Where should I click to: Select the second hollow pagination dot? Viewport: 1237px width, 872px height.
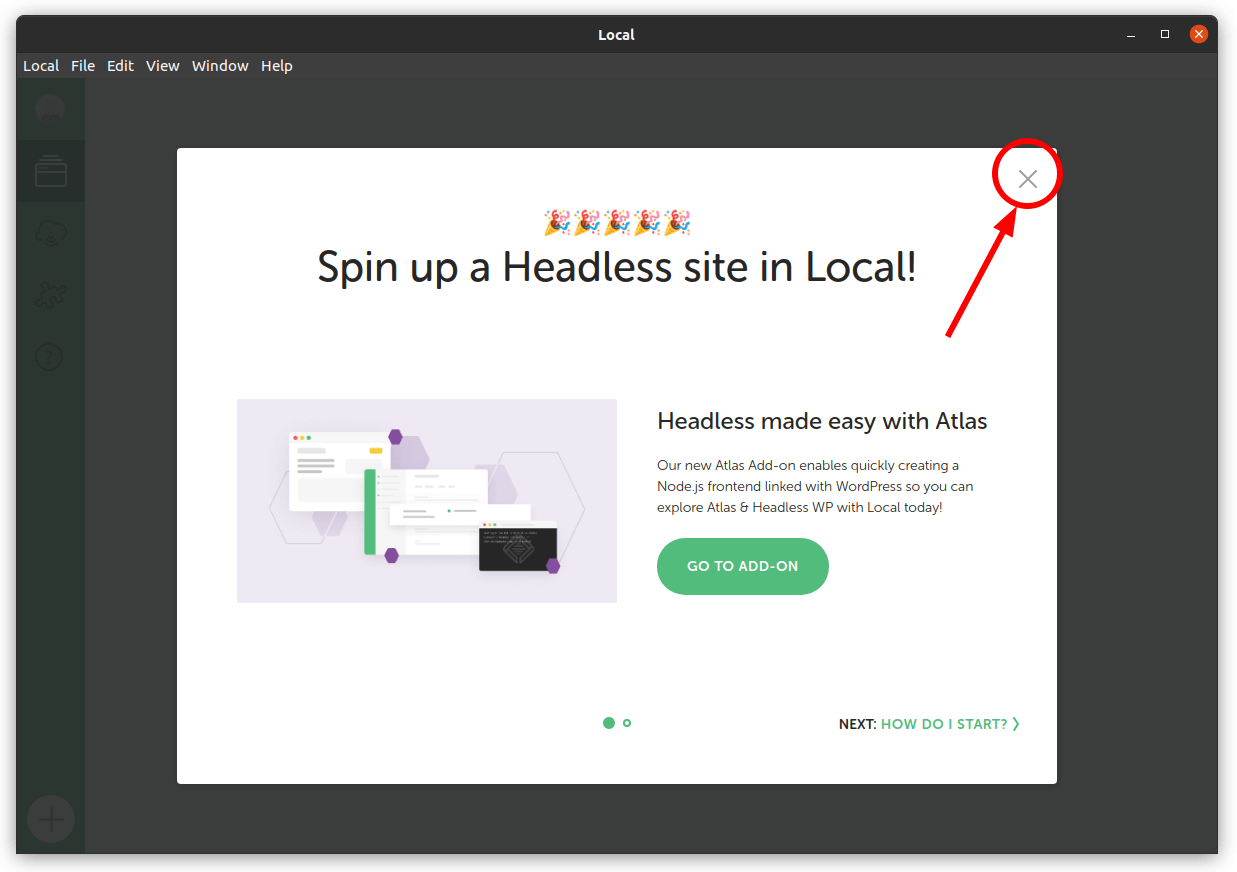coord(627,723)
